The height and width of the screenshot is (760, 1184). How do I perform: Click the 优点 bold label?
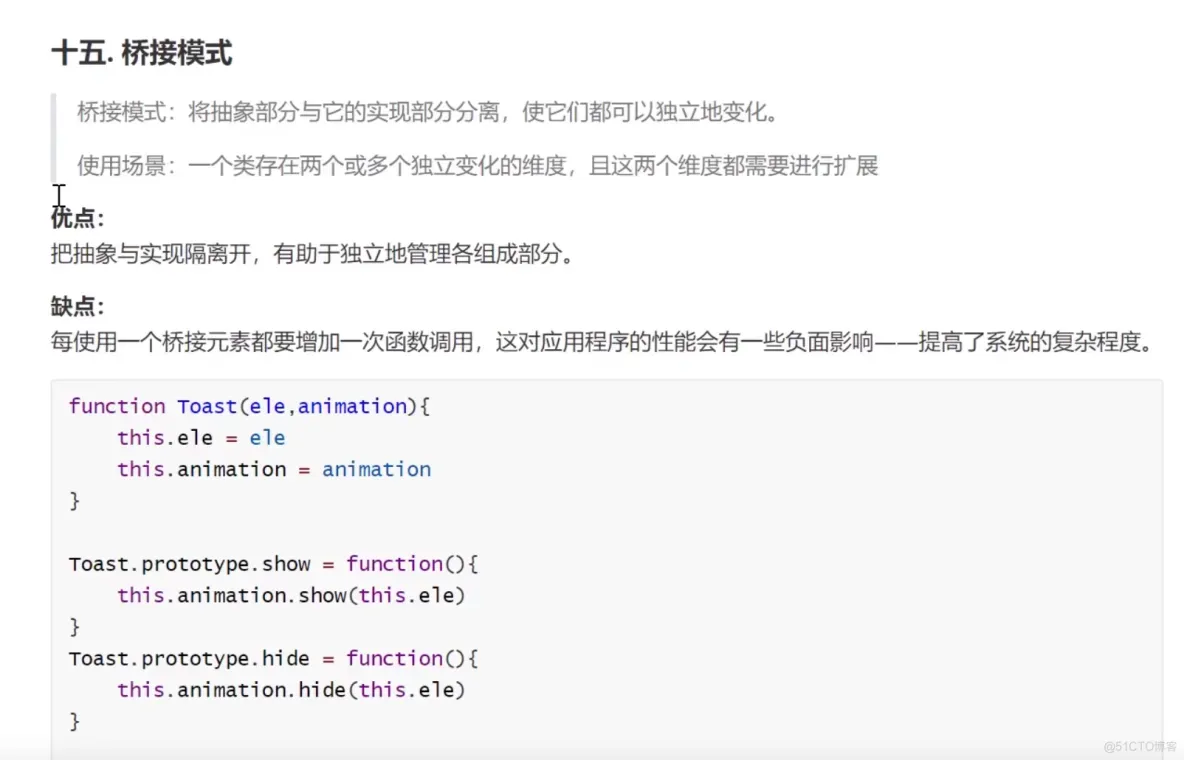(78, 218)
